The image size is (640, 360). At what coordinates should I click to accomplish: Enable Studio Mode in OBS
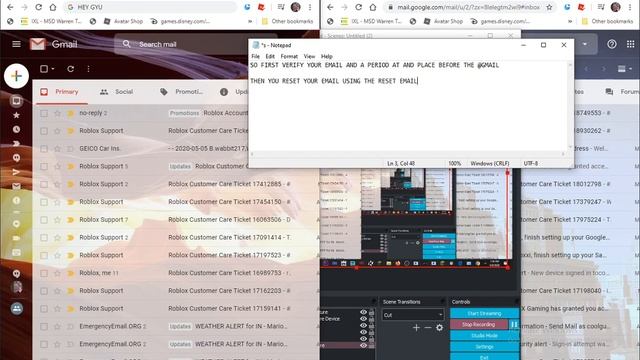[x=484, y=336]
